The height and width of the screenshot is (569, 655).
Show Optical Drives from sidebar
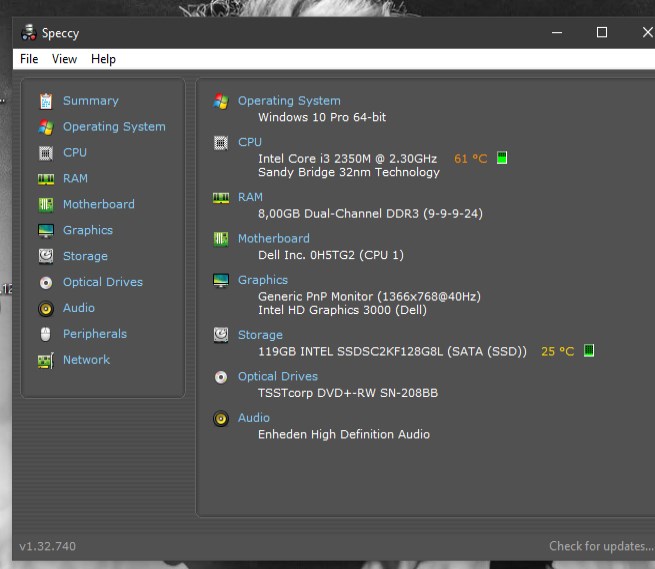pos(103,282)
